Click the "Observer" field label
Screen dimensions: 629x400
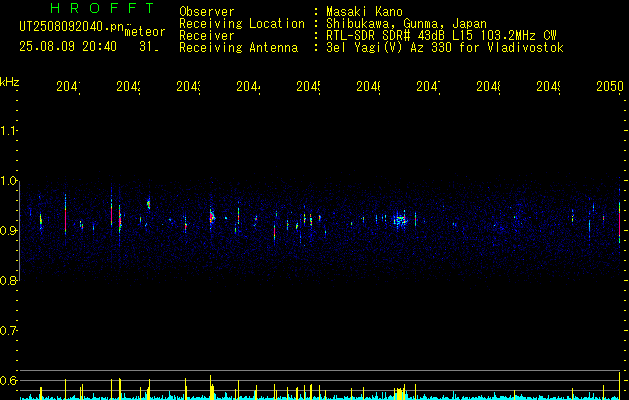click(207, 12)
